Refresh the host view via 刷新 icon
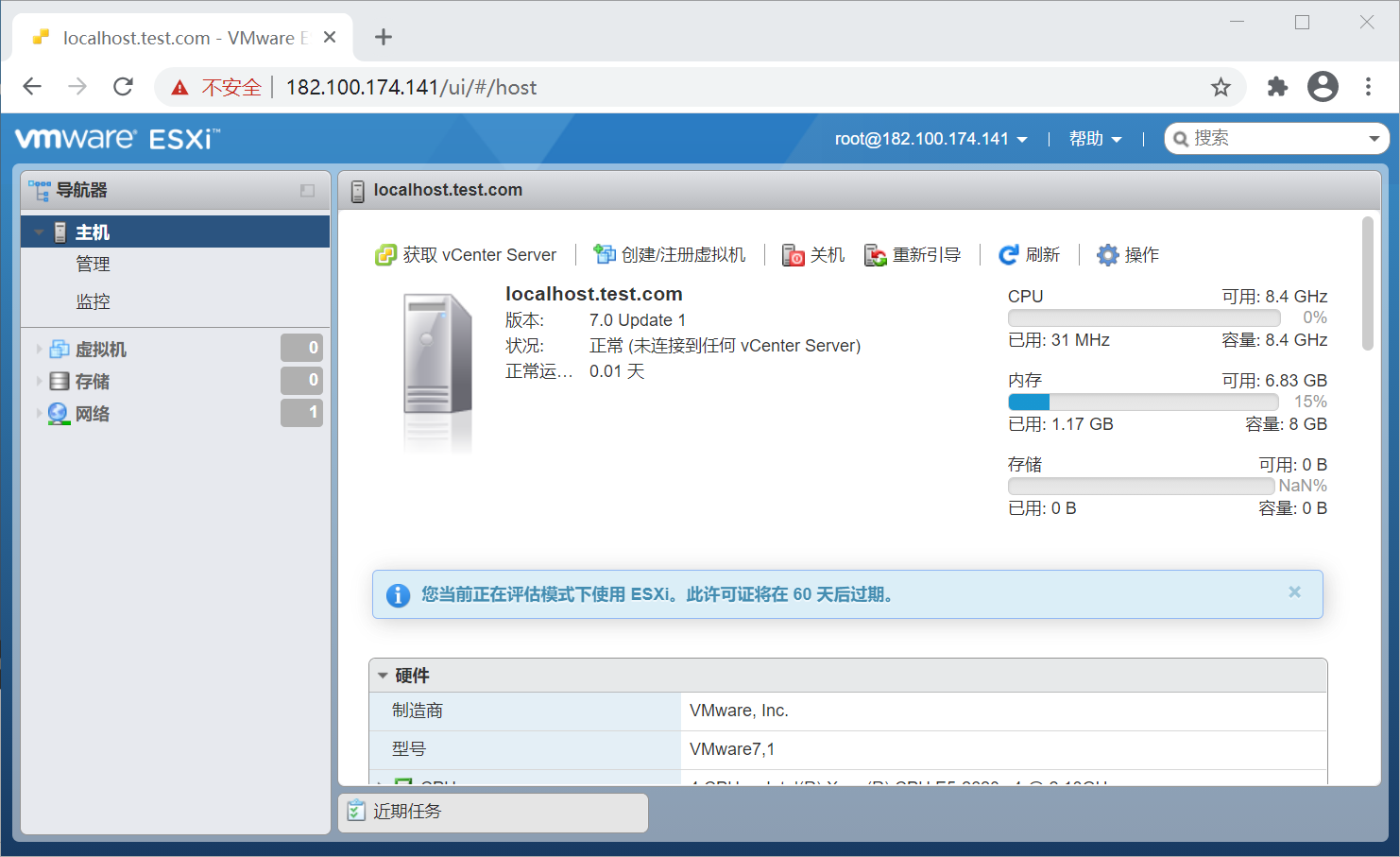Screen dimensions: 1400x857 (x=1009, y=254)
